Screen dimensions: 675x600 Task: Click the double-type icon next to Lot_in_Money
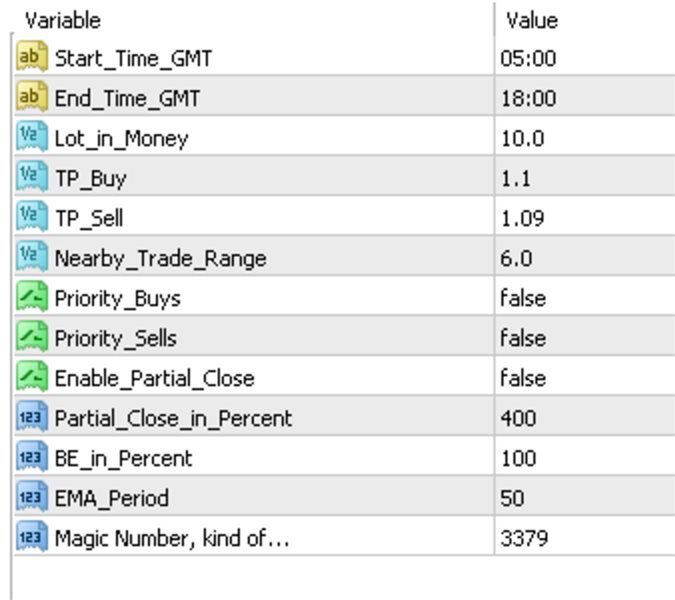[32, 136]
